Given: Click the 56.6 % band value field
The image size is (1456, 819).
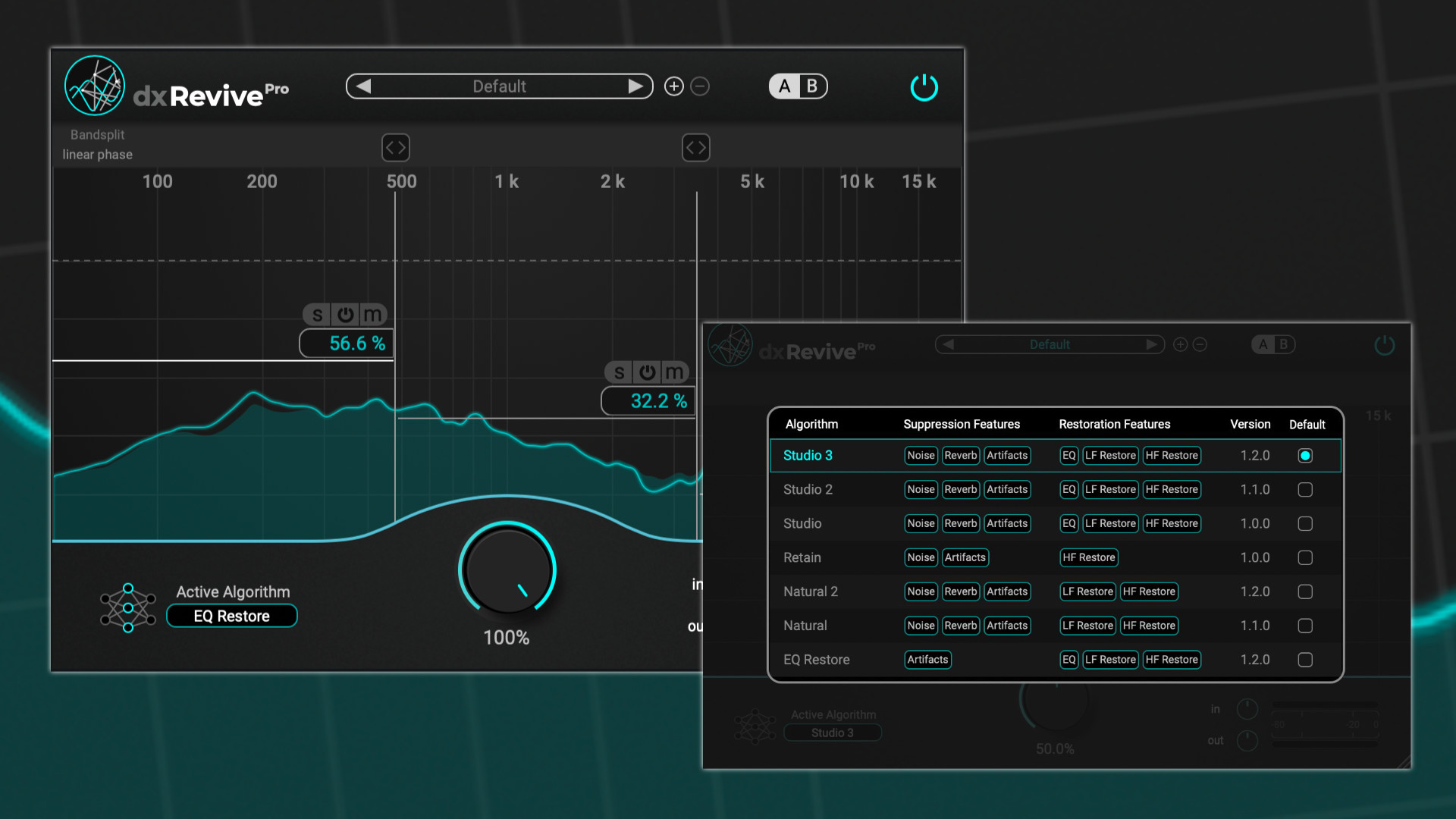Looking at the screenshot, I should (x=346, y=343).
